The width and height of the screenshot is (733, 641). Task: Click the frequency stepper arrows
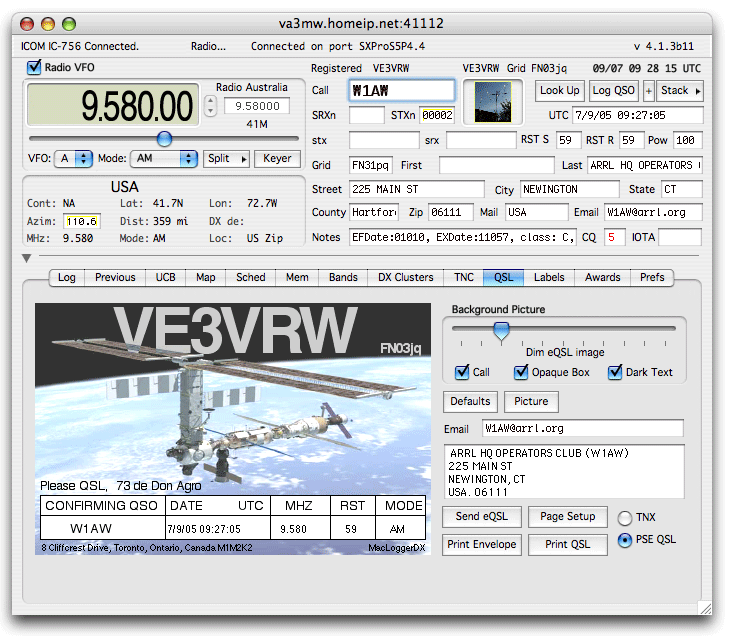(x=209, y=105)
